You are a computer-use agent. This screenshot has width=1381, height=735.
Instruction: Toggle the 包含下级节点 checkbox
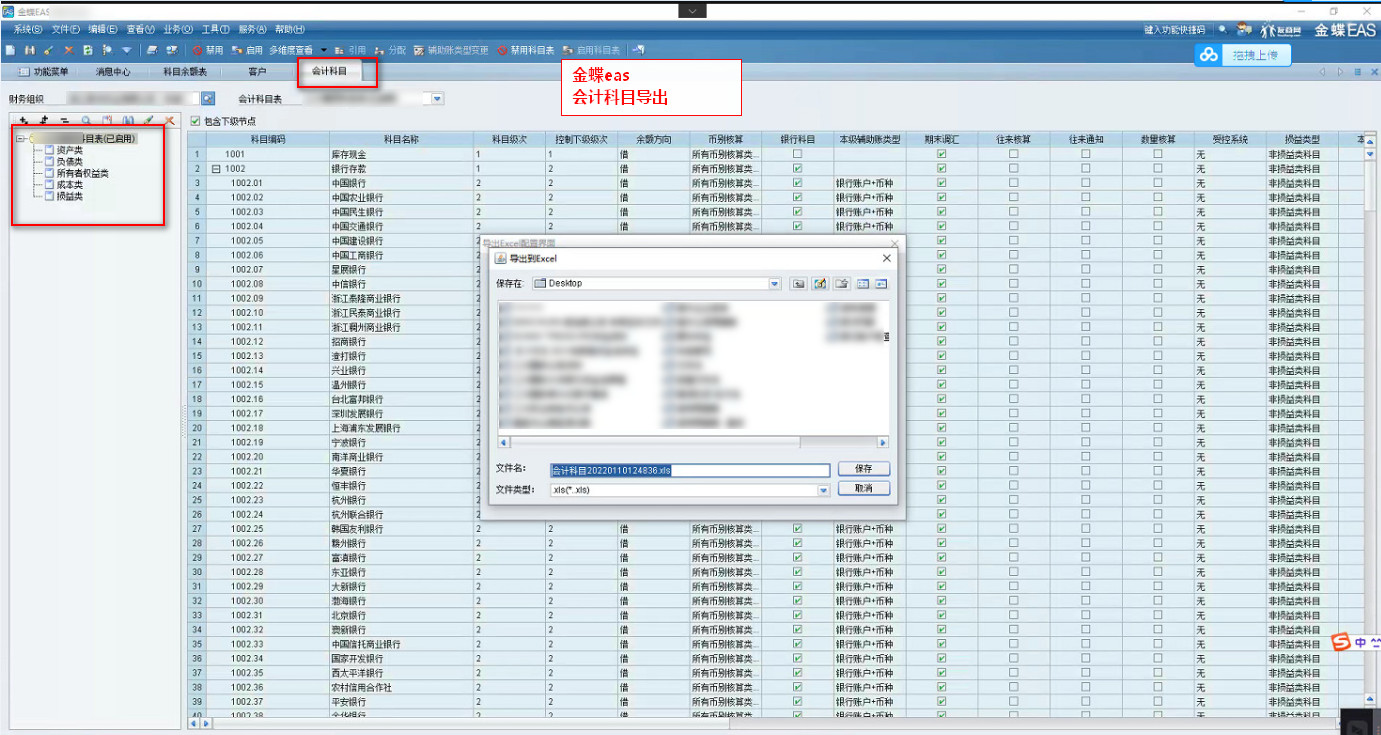coord(196,121)
